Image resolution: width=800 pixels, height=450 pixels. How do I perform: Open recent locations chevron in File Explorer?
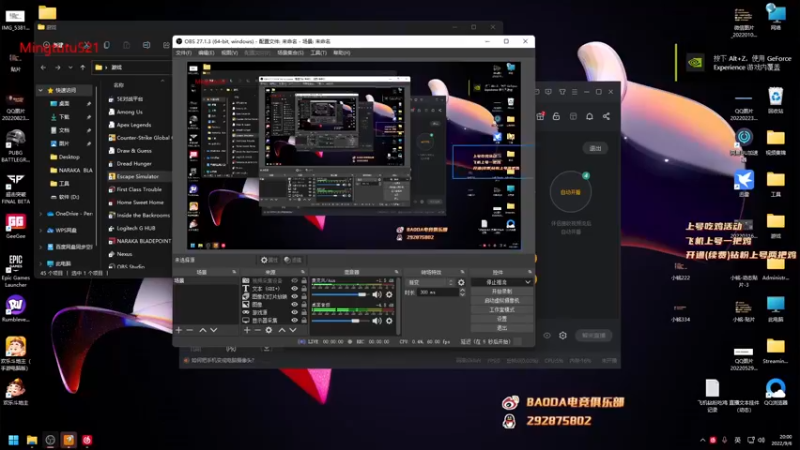click(70, 67)
